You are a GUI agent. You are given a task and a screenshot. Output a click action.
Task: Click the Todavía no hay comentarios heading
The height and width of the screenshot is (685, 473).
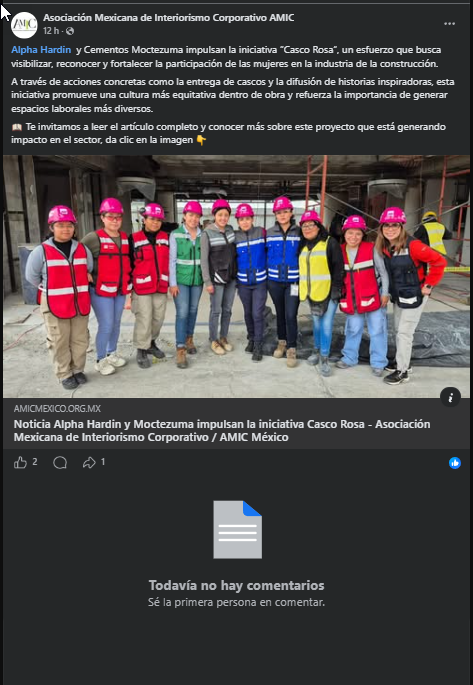pyautogui.click(x=237, y=585)
